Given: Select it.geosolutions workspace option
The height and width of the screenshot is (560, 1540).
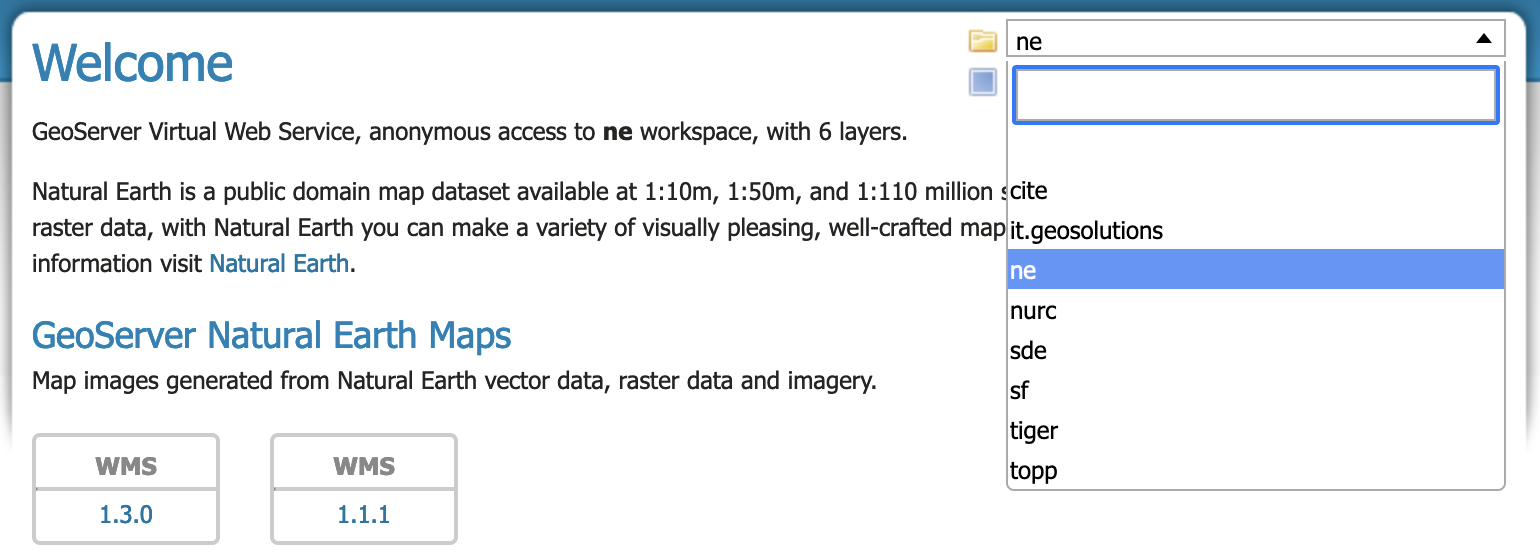Looking at the screenshot, I should coord(1256,231).
